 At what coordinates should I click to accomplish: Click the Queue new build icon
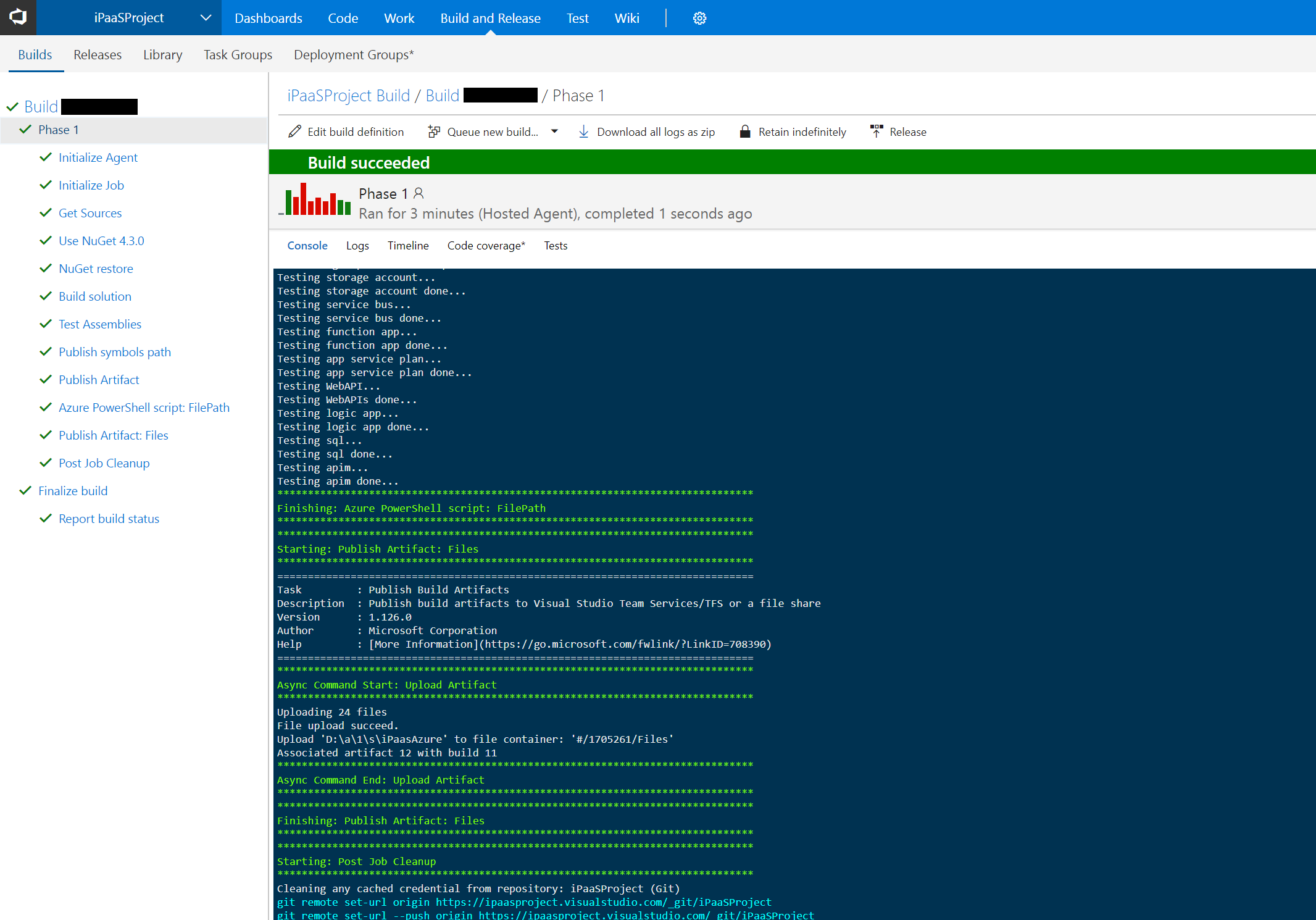click(434, 132)
